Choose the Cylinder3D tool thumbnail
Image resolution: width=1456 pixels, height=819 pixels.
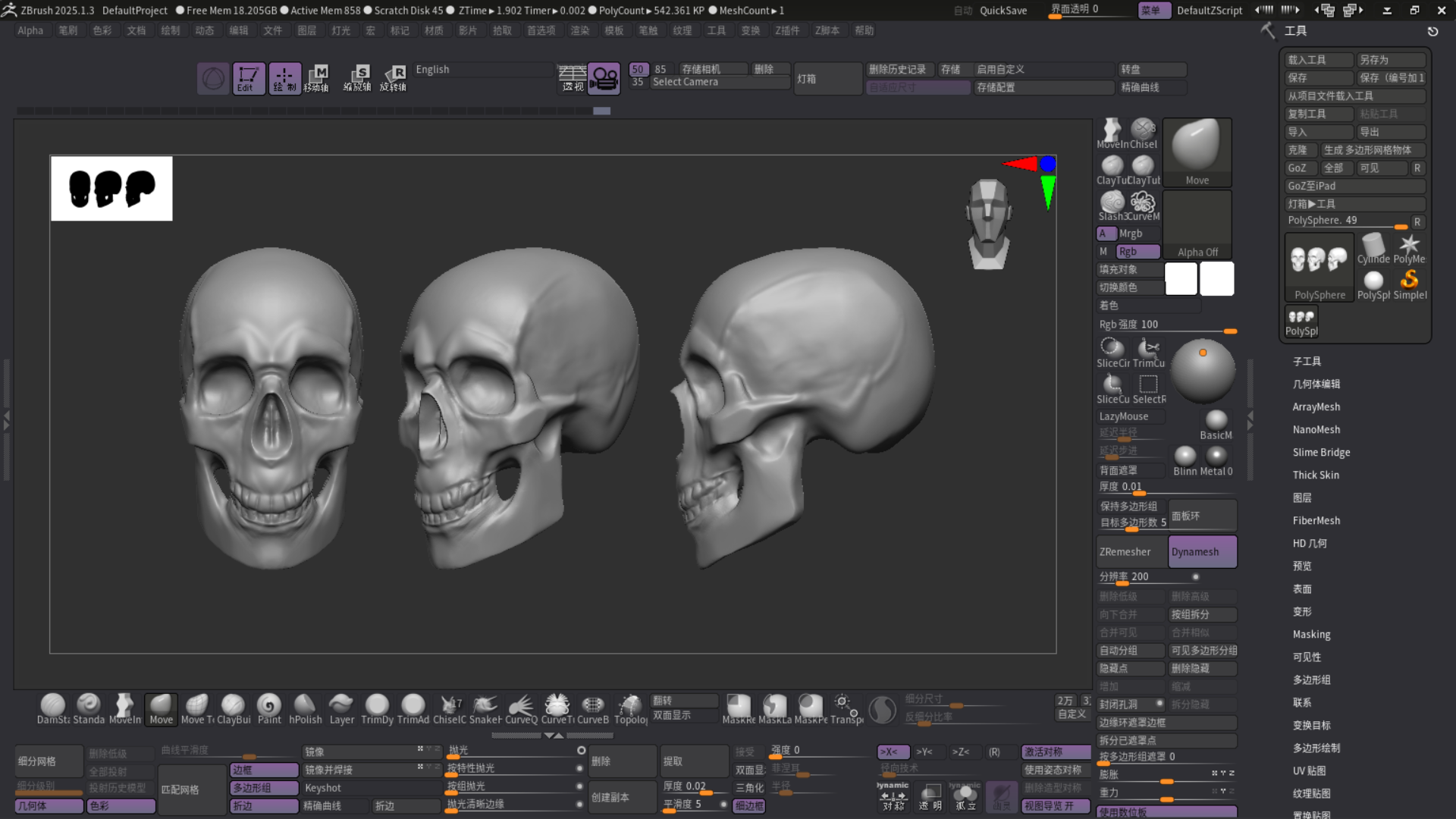(x=1373, y=249)
